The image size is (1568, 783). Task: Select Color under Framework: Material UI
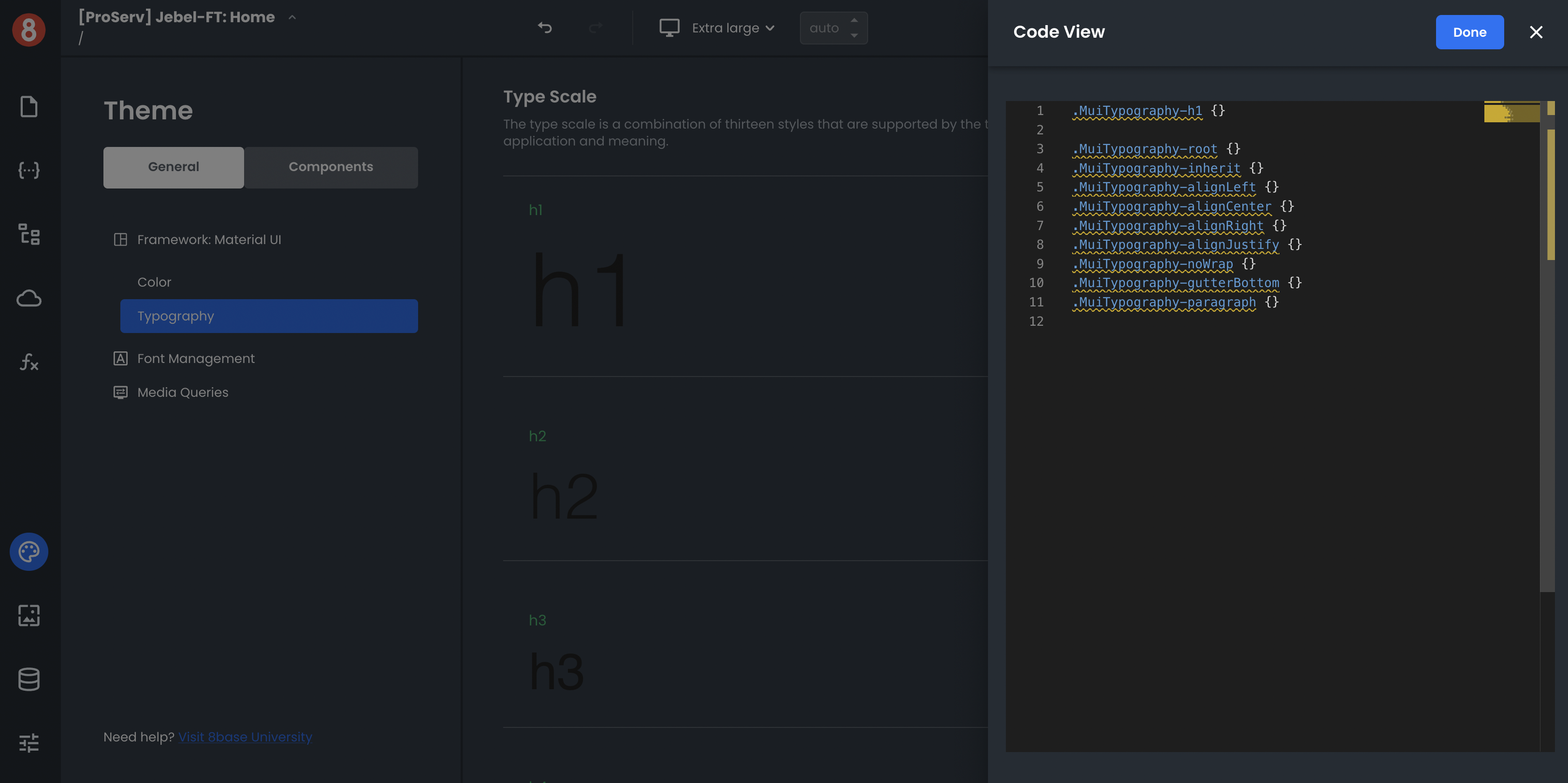(154, 282)
